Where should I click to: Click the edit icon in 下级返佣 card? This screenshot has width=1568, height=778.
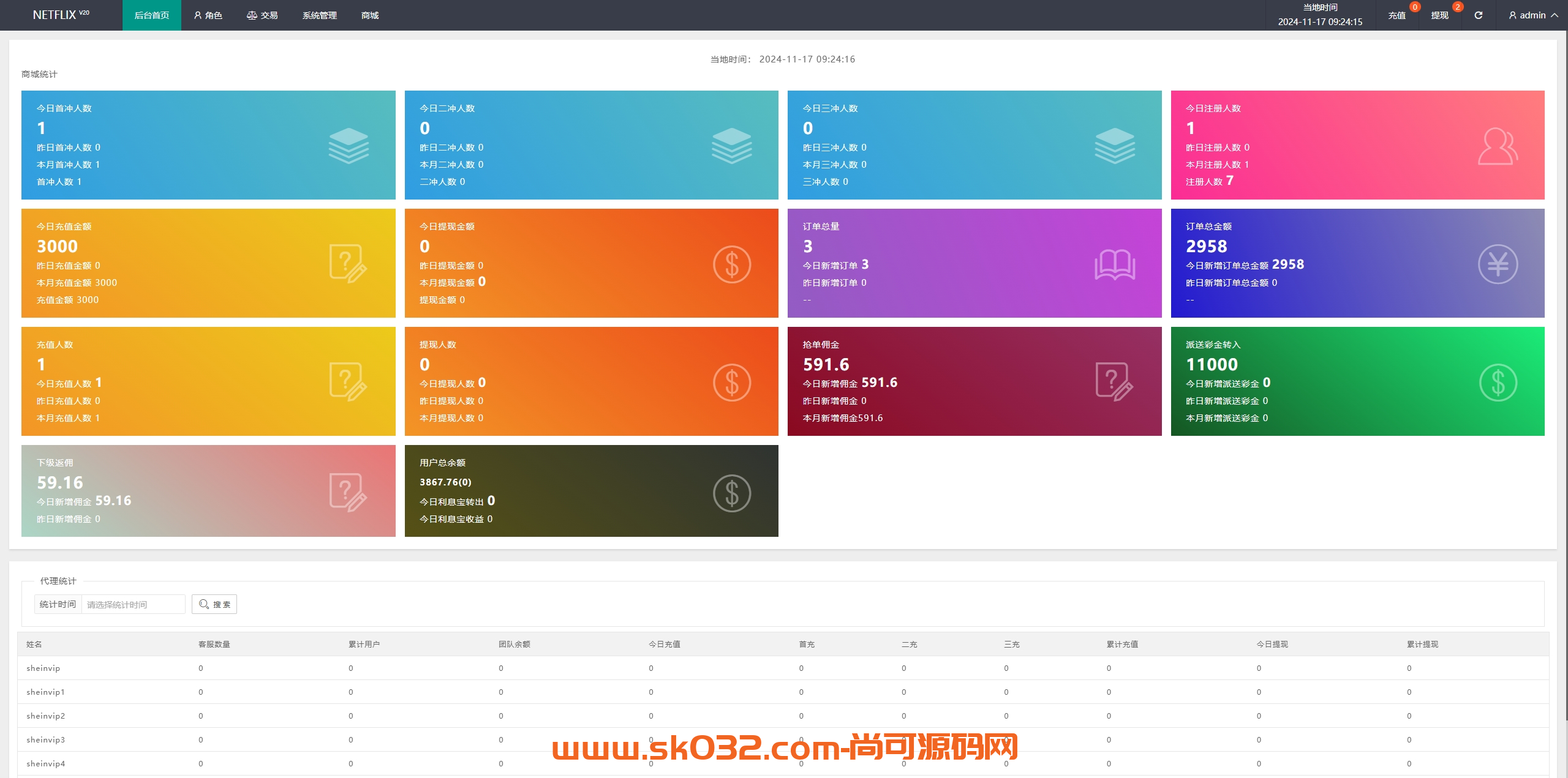point(349,492)
